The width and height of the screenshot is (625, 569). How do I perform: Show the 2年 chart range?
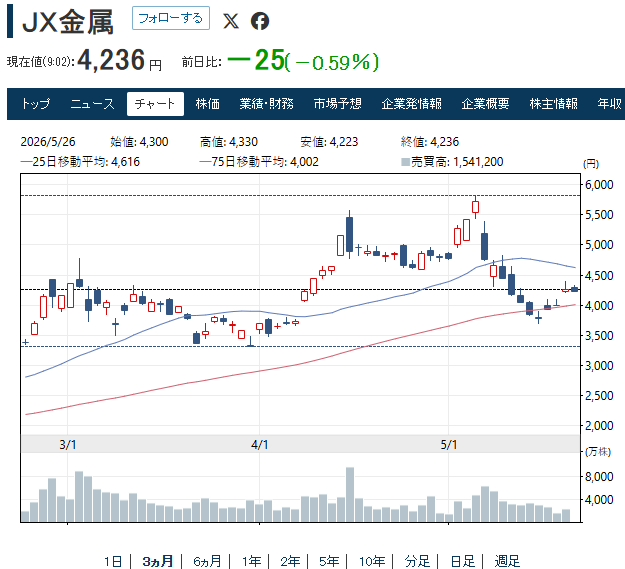coord(290,561)
